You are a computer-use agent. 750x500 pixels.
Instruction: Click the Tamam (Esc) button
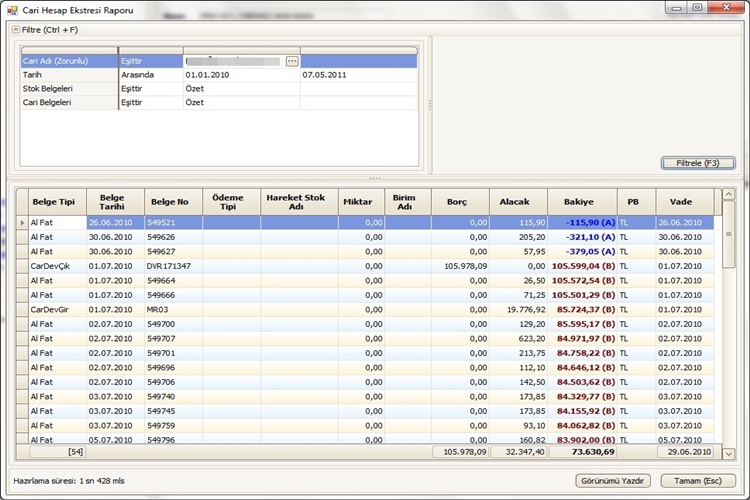(698, 481)
